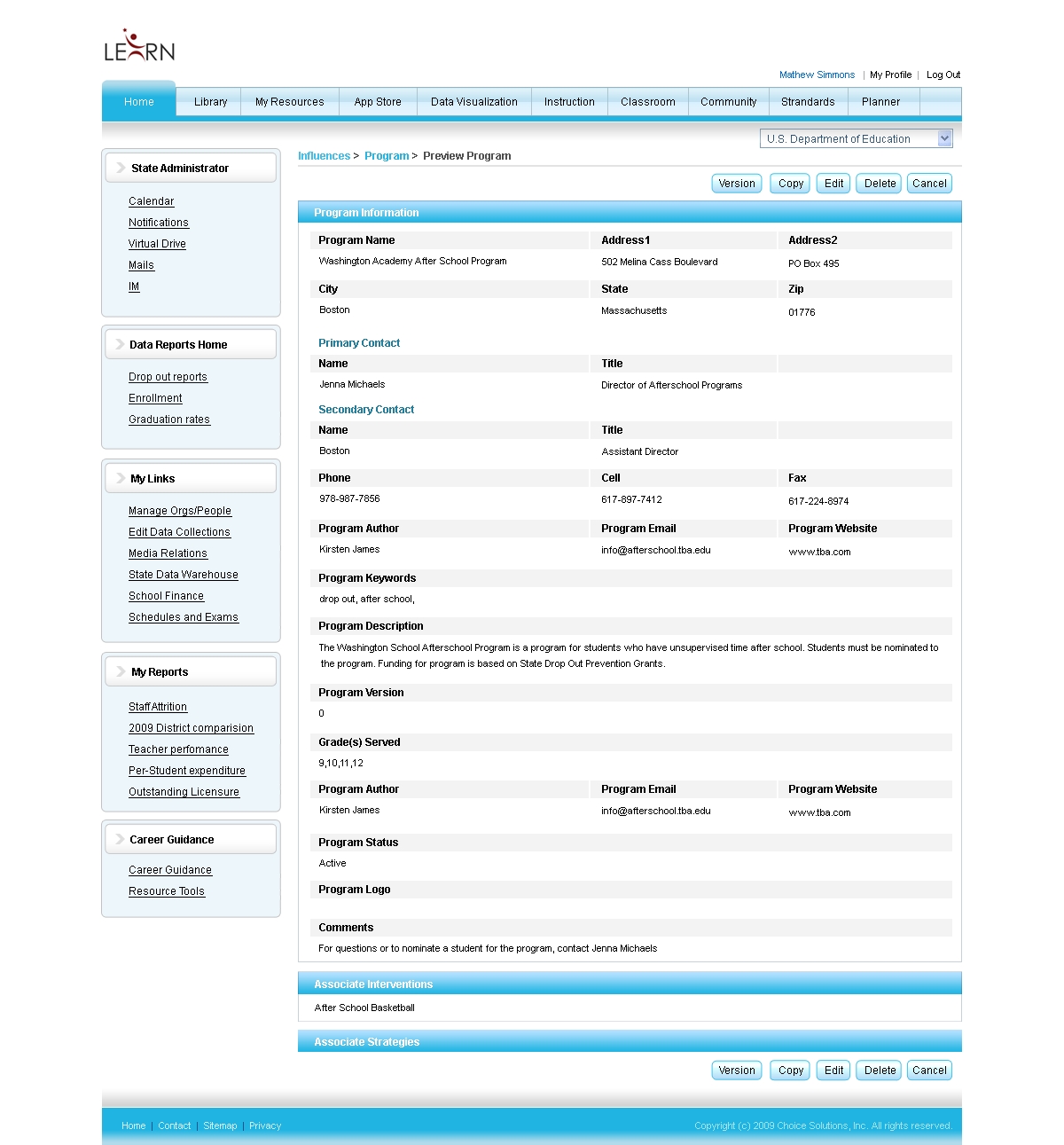Open the U.S. Department of Education dropdown
This screenshot has width=1064, height=1145.
944,138
